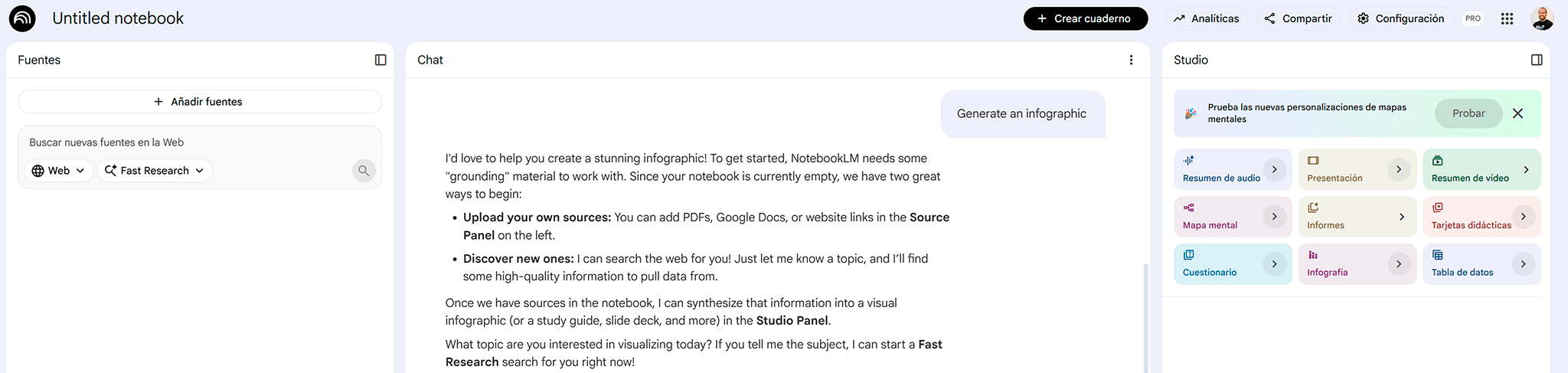
Task: Click Añadir fuentes button
Action: pos(200,102)
